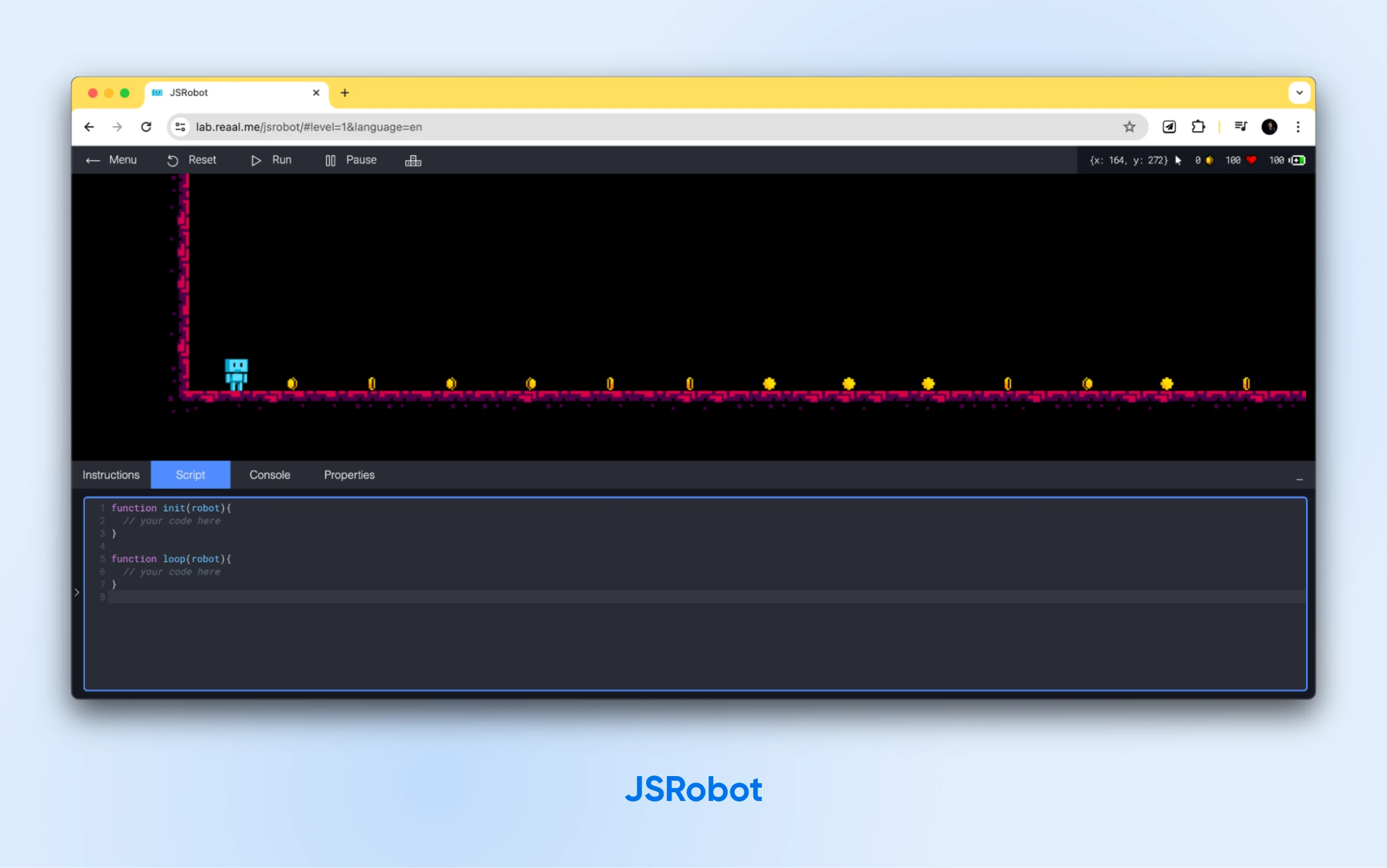Screen dimensions: 1387x868
Task: Select the Script tab in editor
Action: point(189,475)
